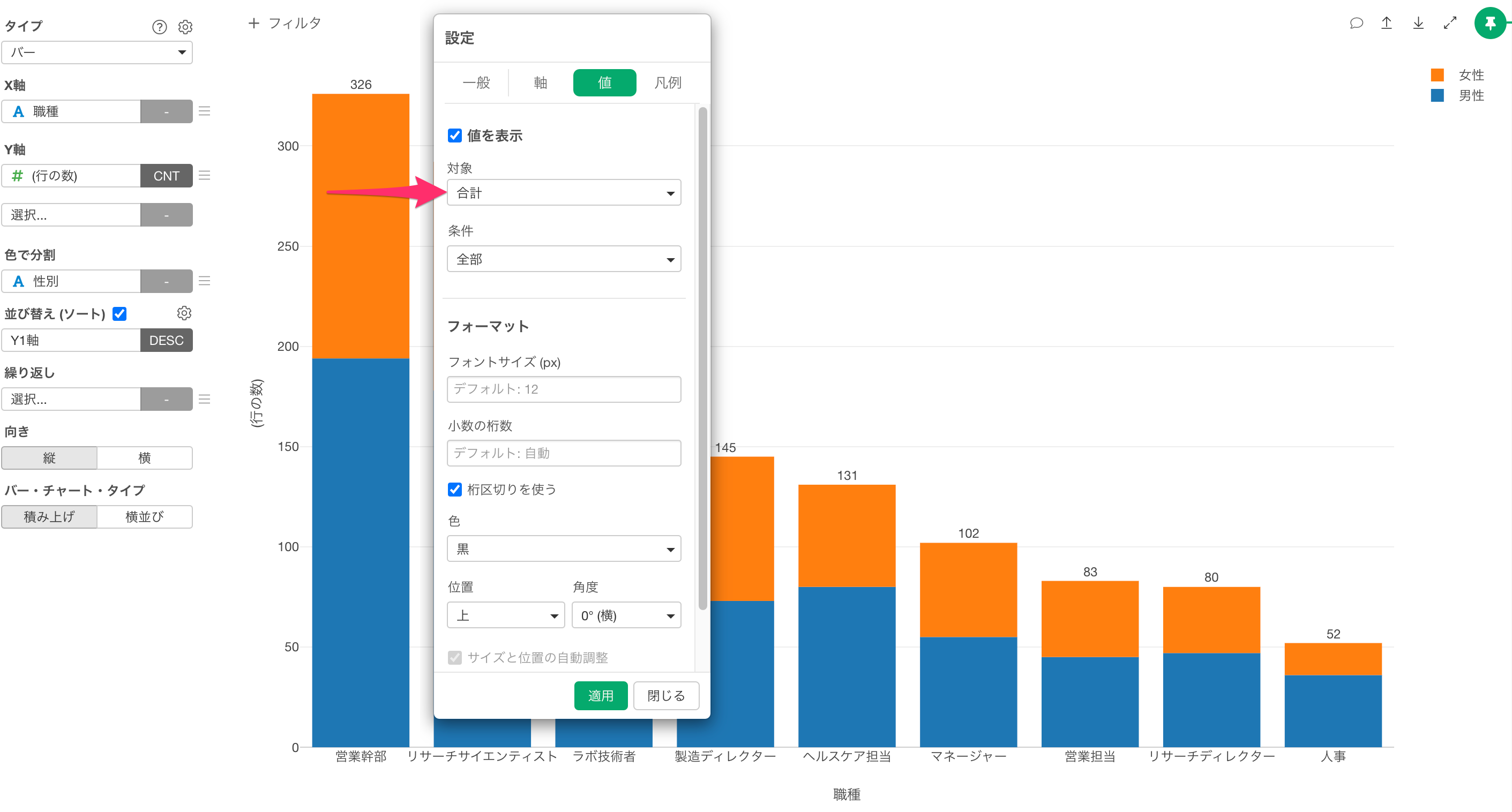Click the settings dialog scrollbar
This screenshot has width=1512, height=812.
[702, 358]
